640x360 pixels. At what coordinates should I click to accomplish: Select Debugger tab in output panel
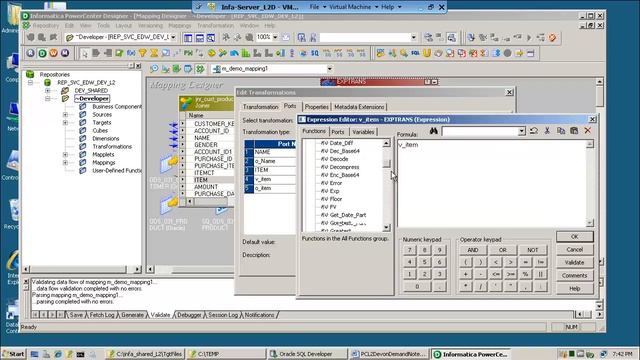pyautogui.click(x=189, y=315)
